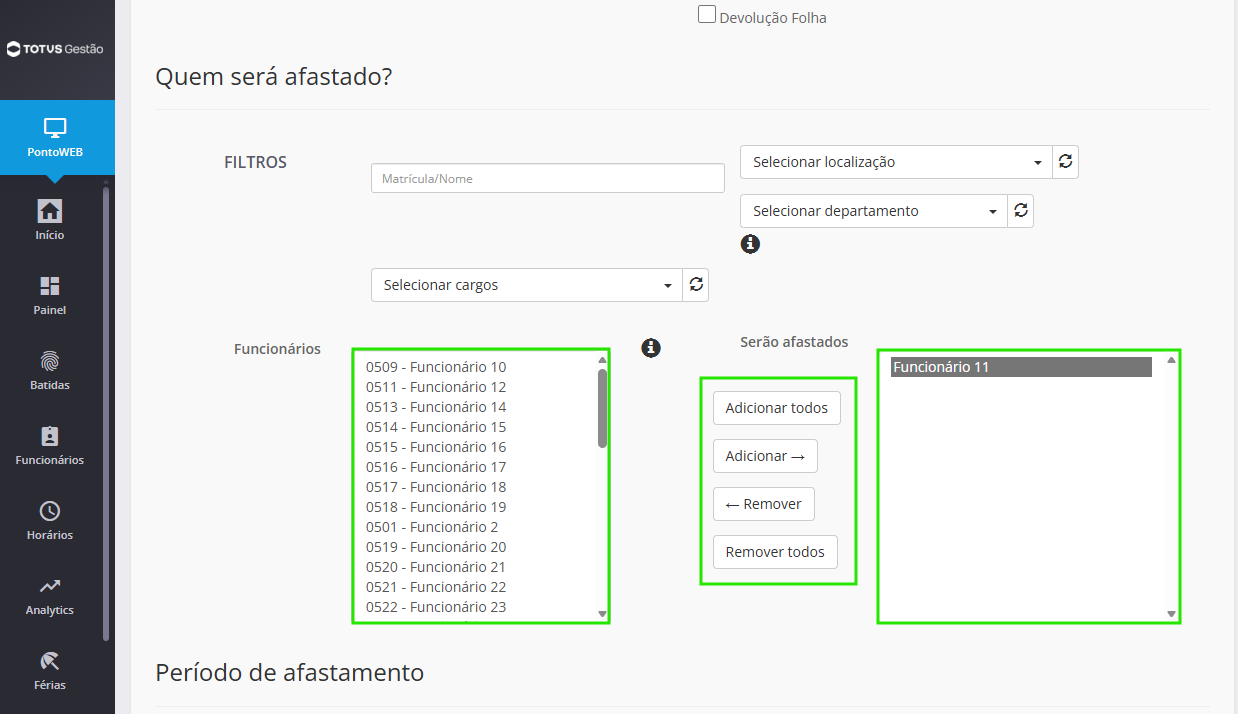The width and height of the screenshot is (1238, 714).
Task: Toggle the Devolução Folha checkbox
Action: 707,15
